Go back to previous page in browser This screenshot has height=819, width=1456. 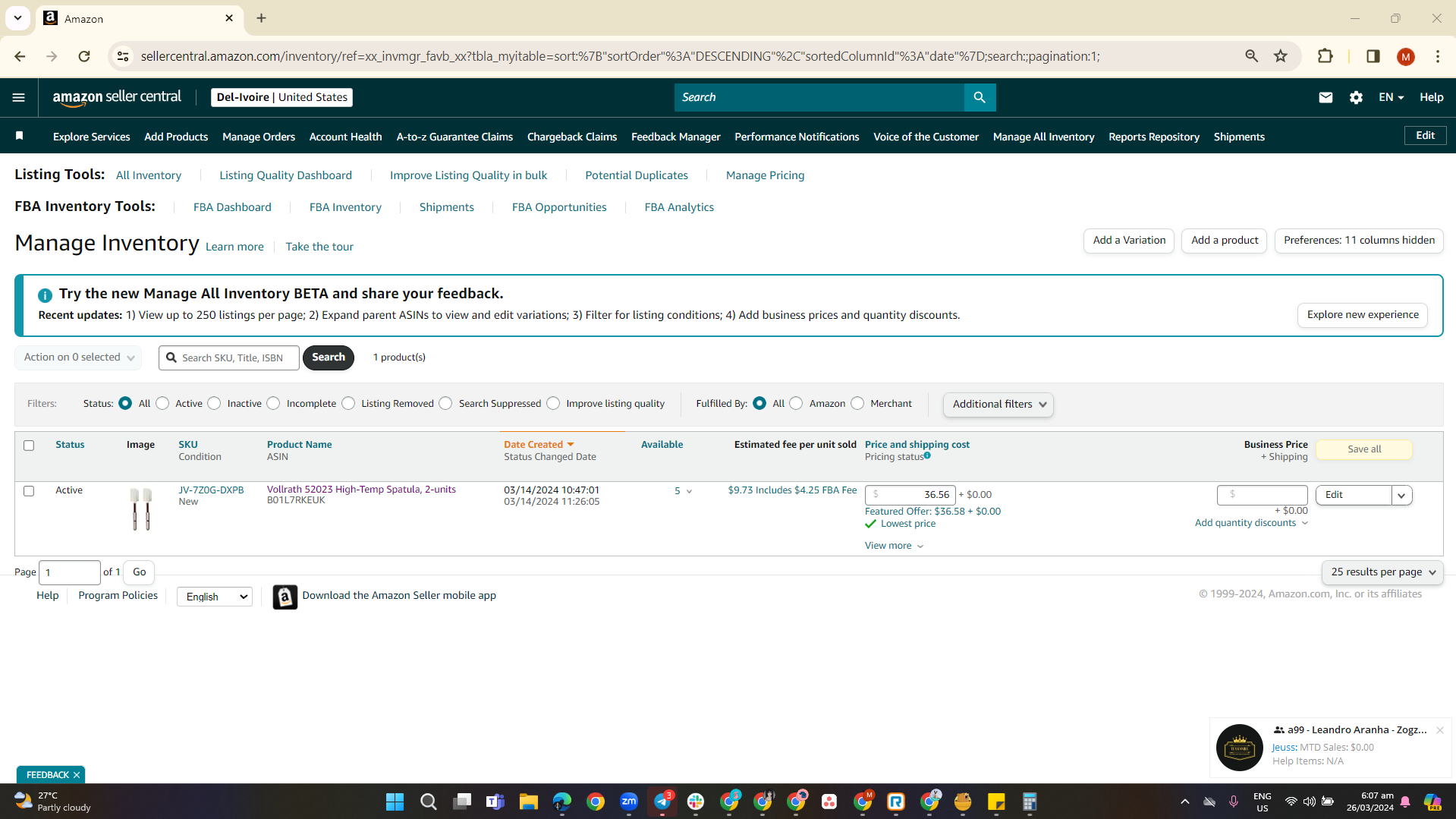(x=20, y=56)
